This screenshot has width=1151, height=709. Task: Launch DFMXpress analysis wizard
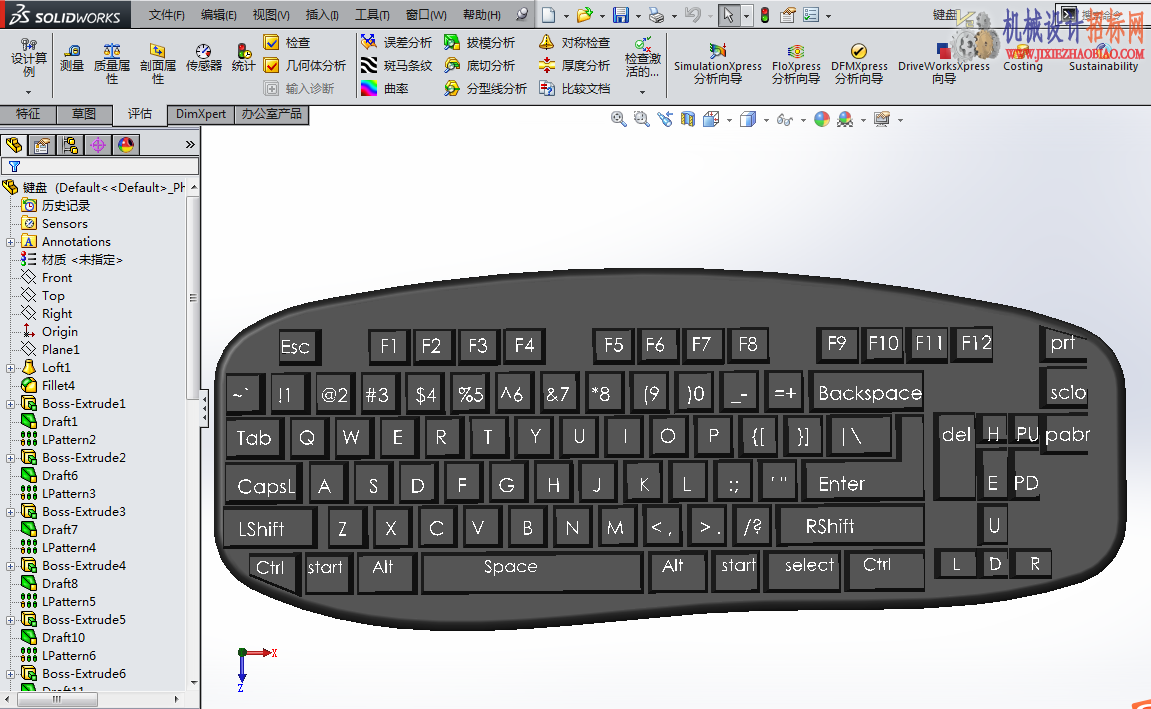tap(859, 63)
